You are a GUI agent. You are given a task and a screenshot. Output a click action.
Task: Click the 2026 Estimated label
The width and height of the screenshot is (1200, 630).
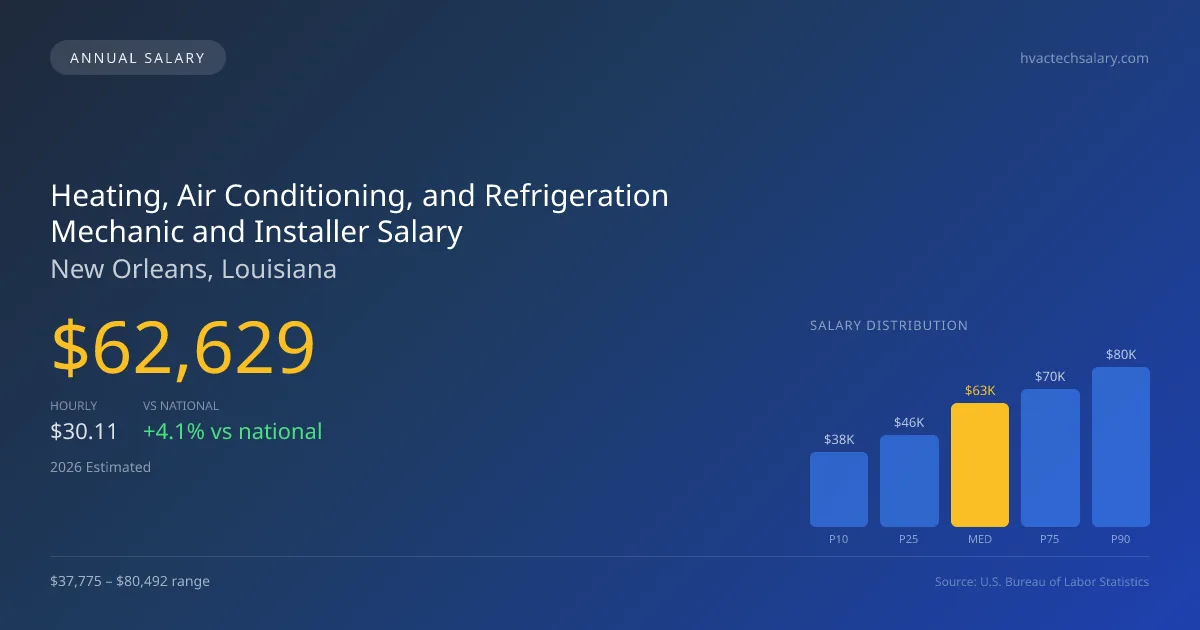click(100, 467)
